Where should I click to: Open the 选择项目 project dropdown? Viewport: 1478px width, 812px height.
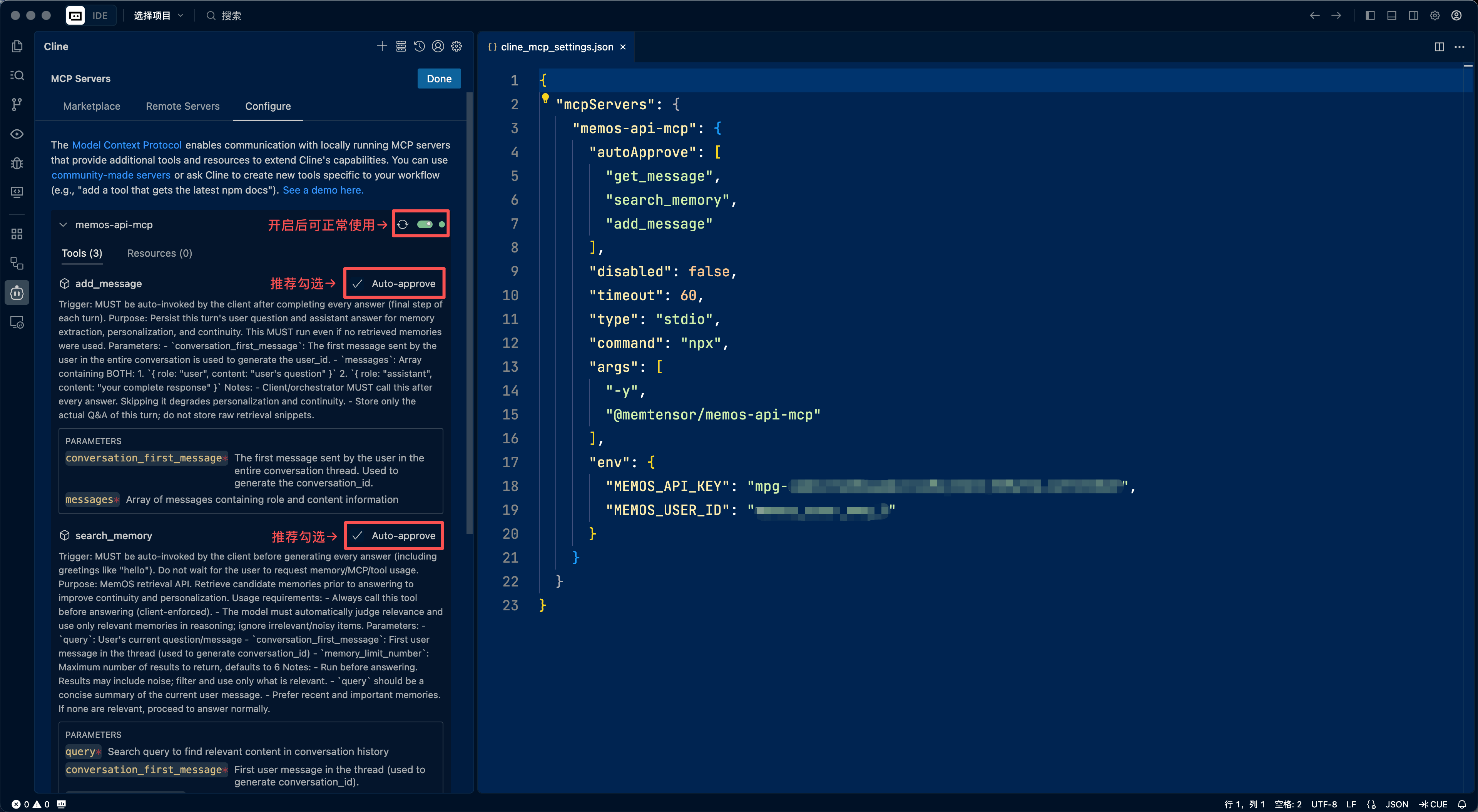[x=158, y=15]
